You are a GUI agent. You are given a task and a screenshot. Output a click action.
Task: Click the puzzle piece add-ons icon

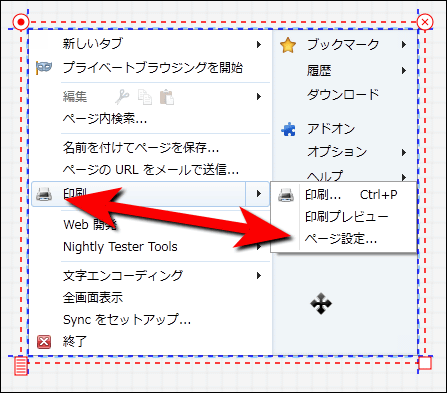coord(288,129)
